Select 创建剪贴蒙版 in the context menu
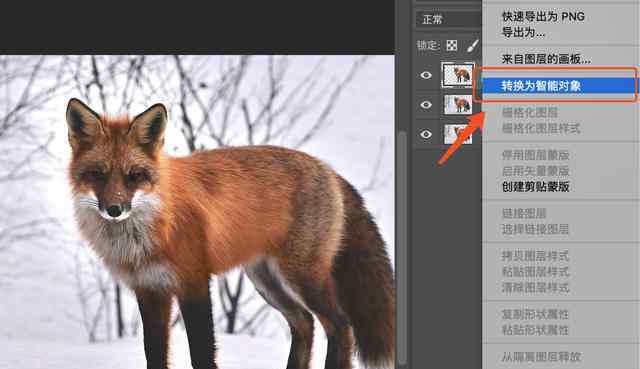Screen dimensions: 640x369 tap(536, 187)
